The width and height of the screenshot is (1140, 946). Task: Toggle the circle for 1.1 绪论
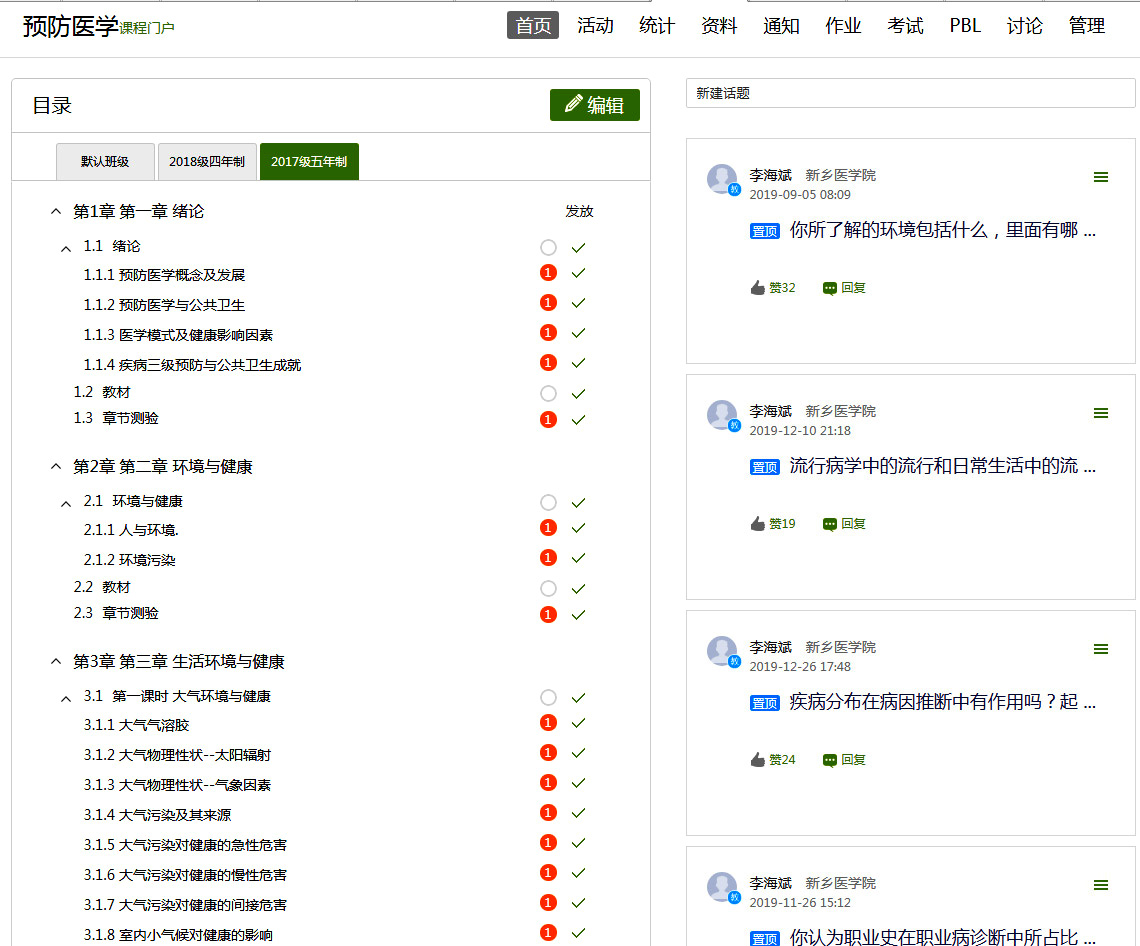[x=548, y=247]
